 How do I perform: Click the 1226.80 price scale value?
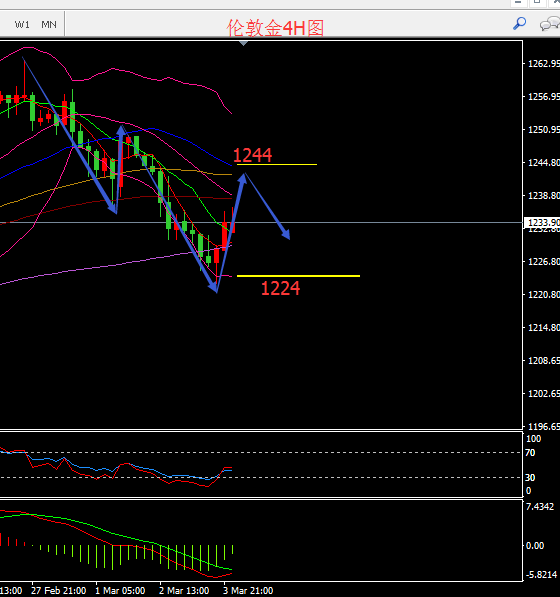[544, 262]
